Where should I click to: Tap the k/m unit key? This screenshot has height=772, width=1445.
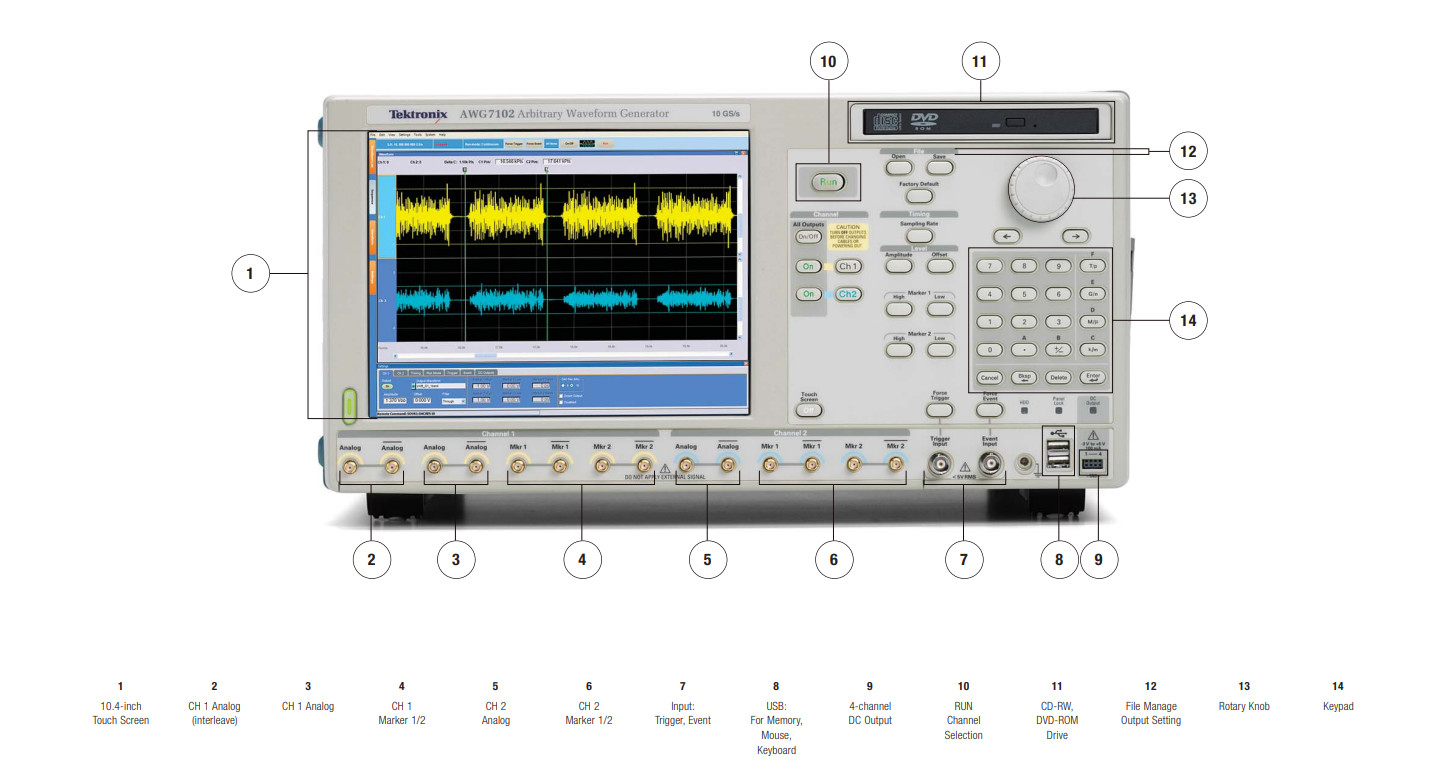[1092, 350]
